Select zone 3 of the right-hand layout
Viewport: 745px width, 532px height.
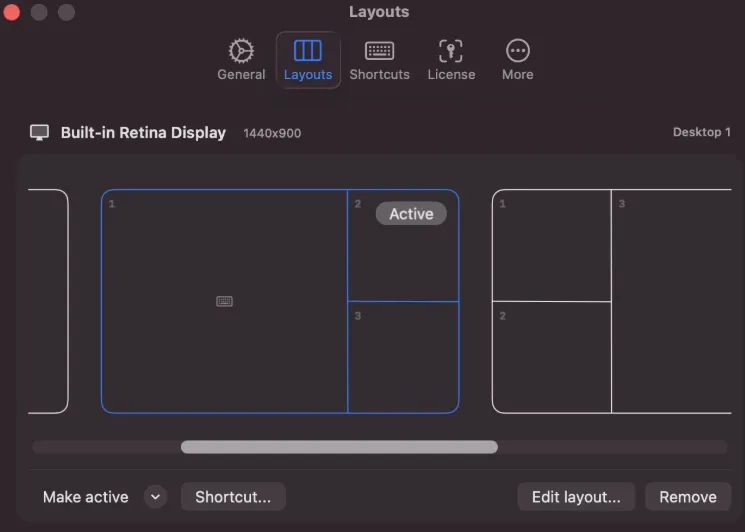pos(671,301)
